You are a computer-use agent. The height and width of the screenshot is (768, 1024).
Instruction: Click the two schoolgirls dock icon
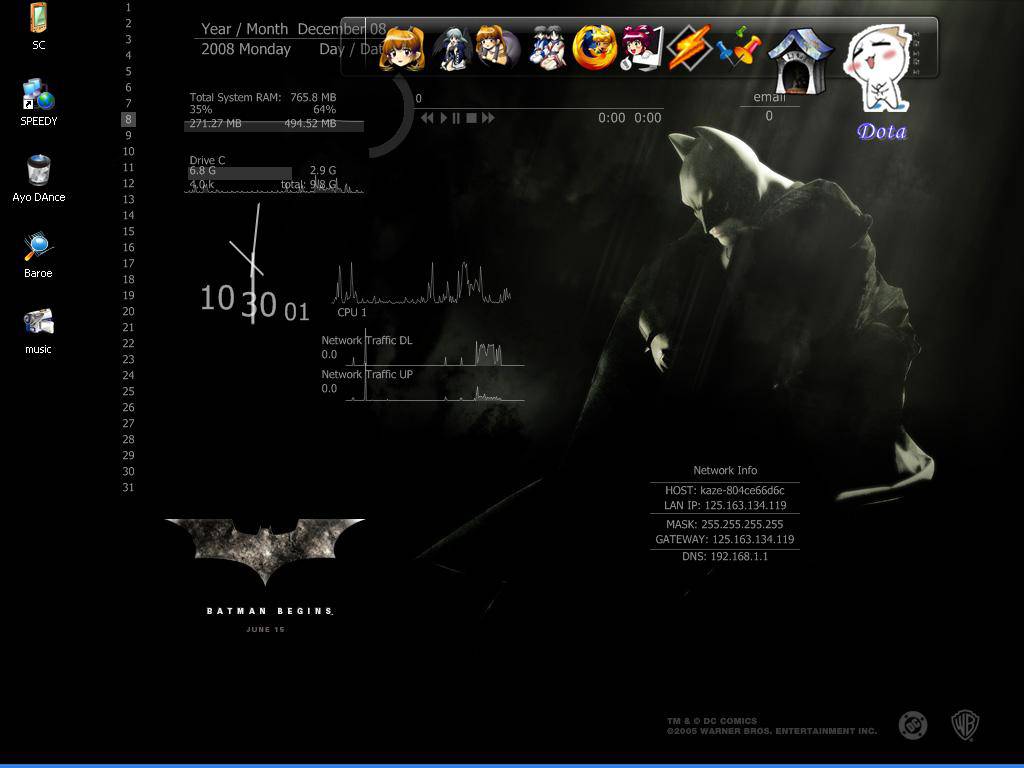pyautogui.click(x=547, y=47)
